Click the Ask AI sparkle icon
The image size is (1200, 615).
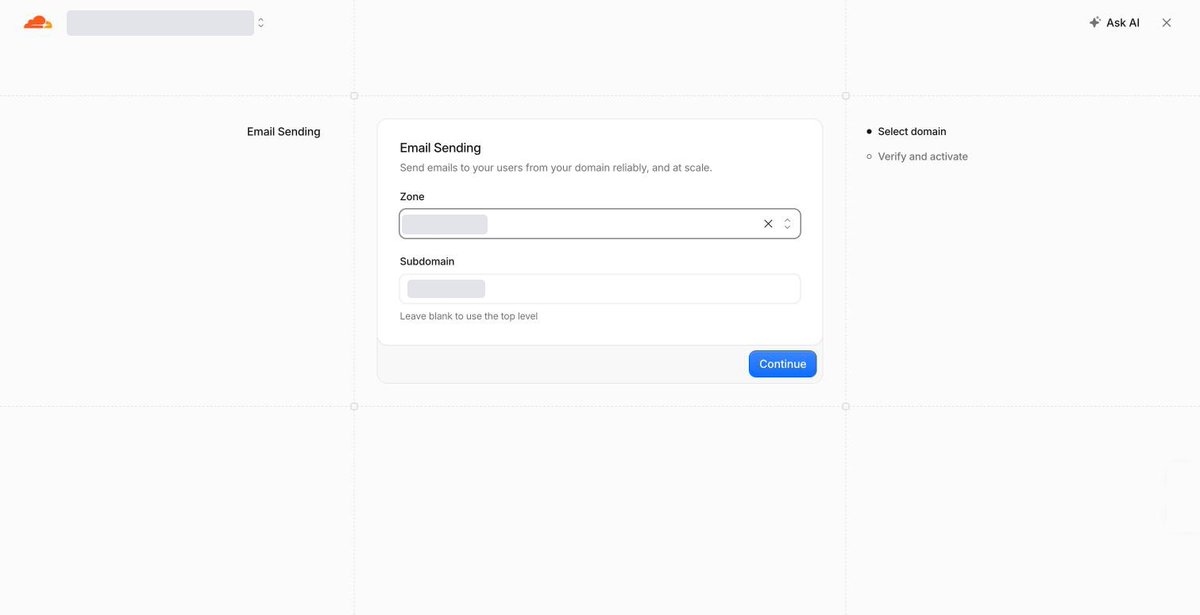1095,22
